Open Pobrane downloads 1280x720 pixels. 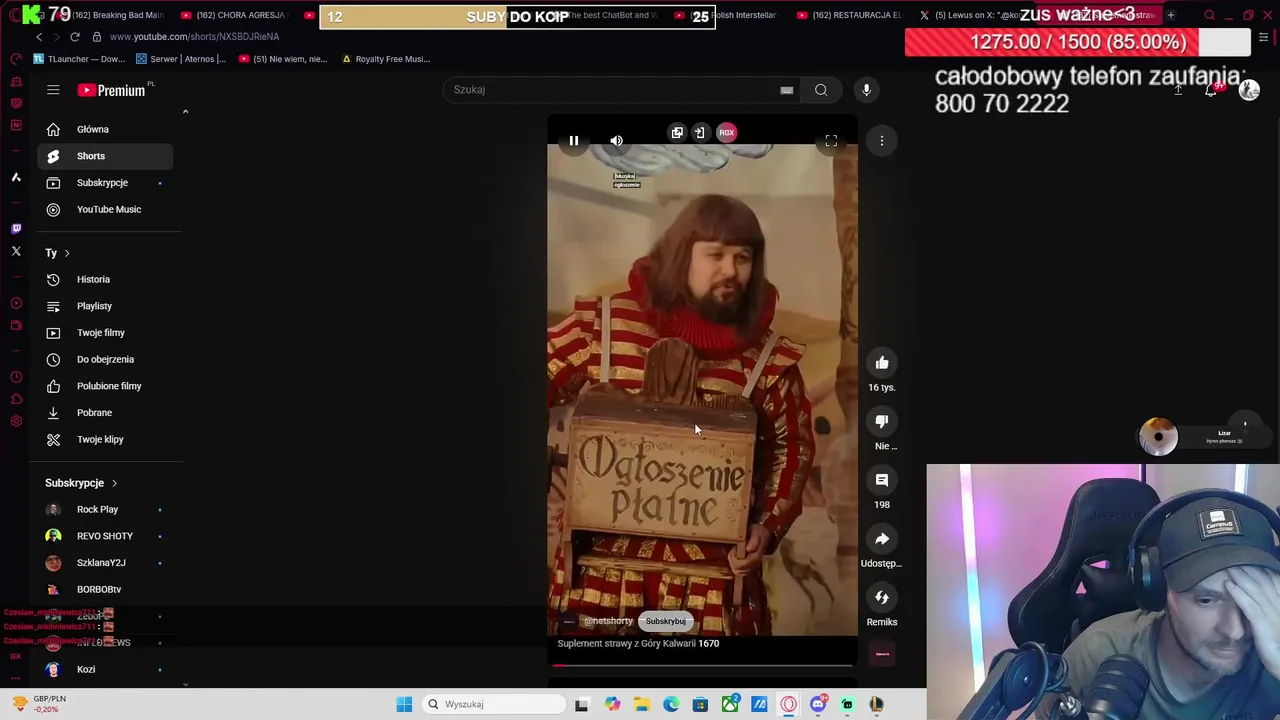(x=105, y=413)
